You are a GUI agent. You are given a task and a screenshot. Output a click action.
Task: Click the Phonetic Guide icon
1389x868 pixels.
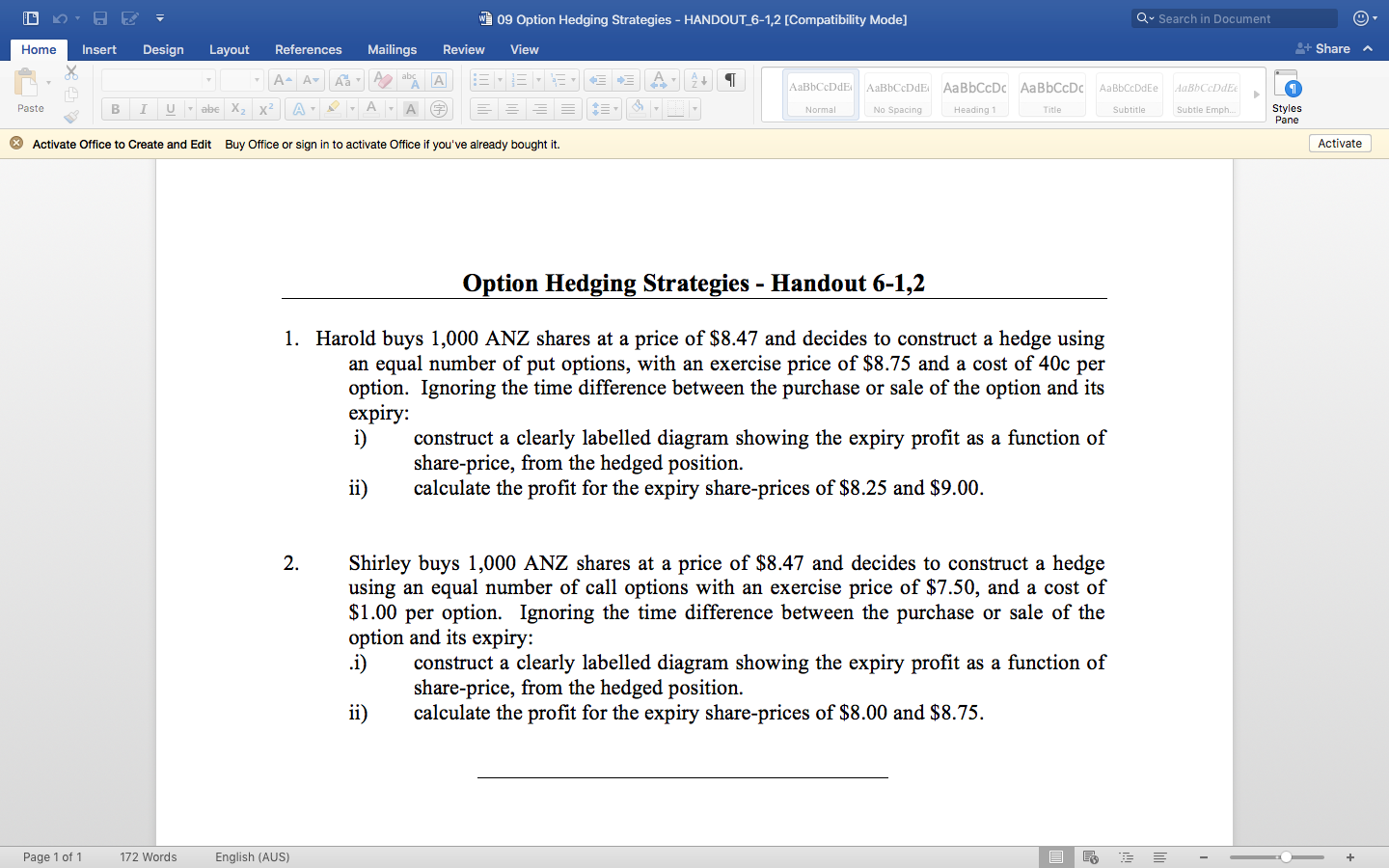point(411,80)
